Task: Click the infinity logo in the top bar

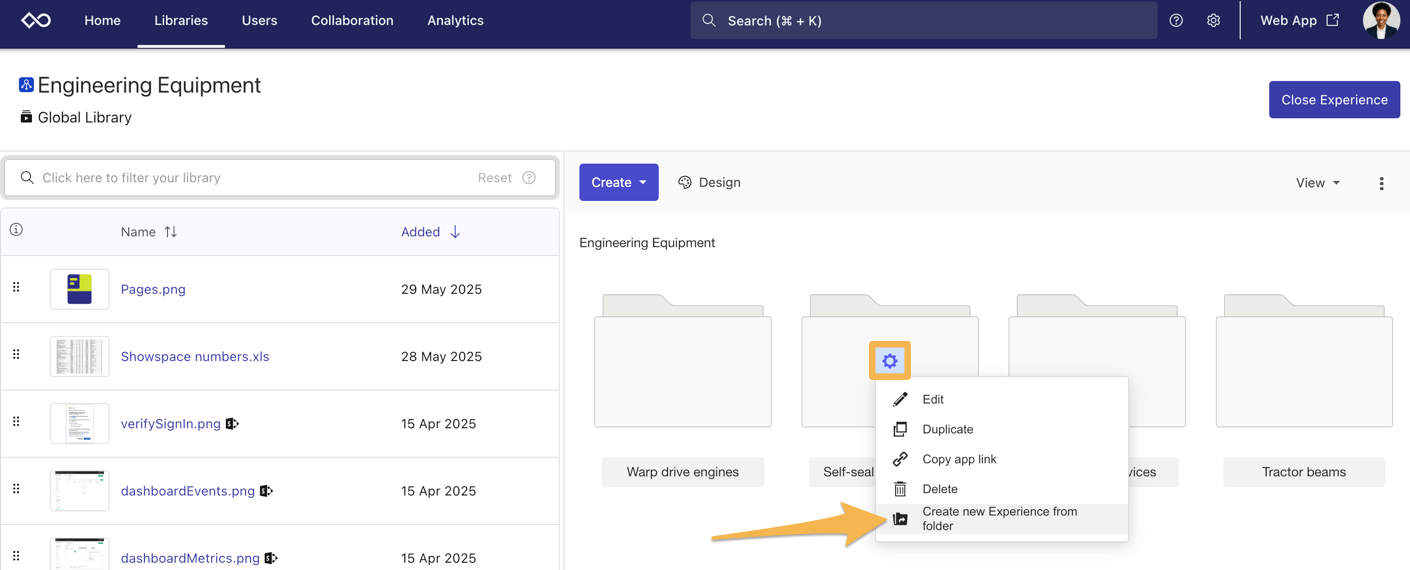Action: [x=36, y=20]
